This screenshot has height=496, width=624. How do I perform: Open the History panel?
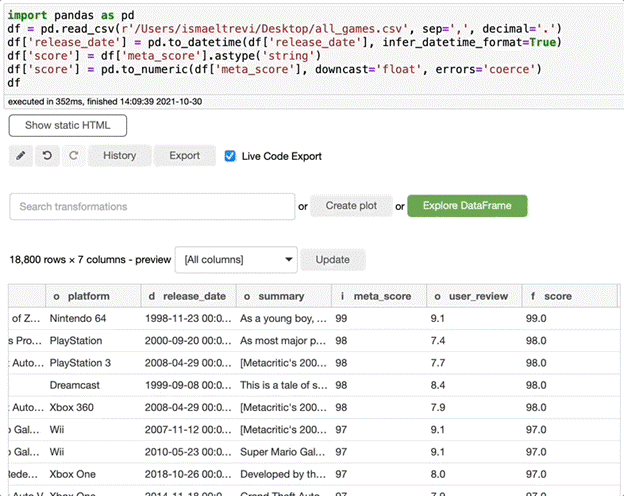point(119,156)
